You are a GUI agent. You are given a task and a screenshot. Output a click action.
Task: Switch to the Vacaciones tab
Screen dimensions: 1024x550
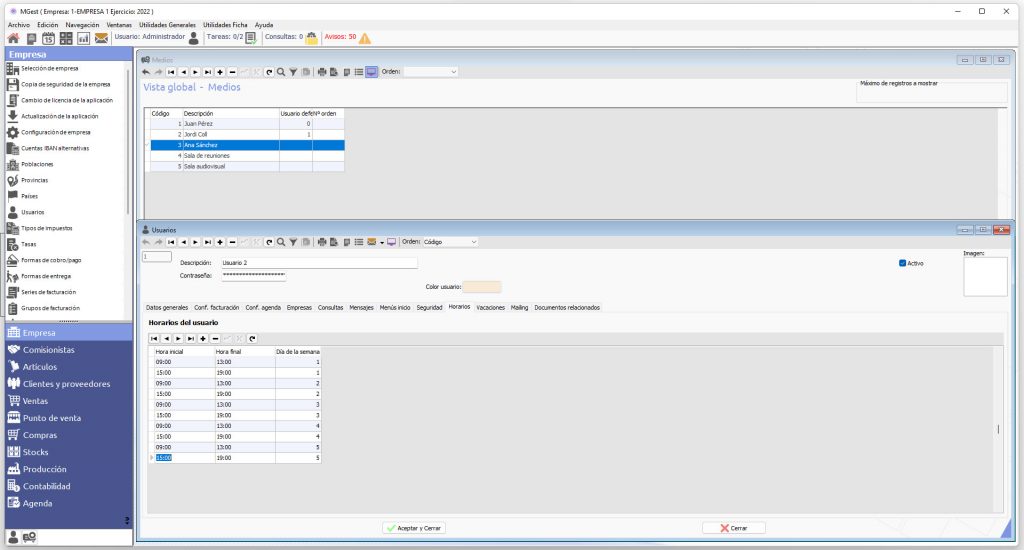pyautogui.click(x=490, y=308)
